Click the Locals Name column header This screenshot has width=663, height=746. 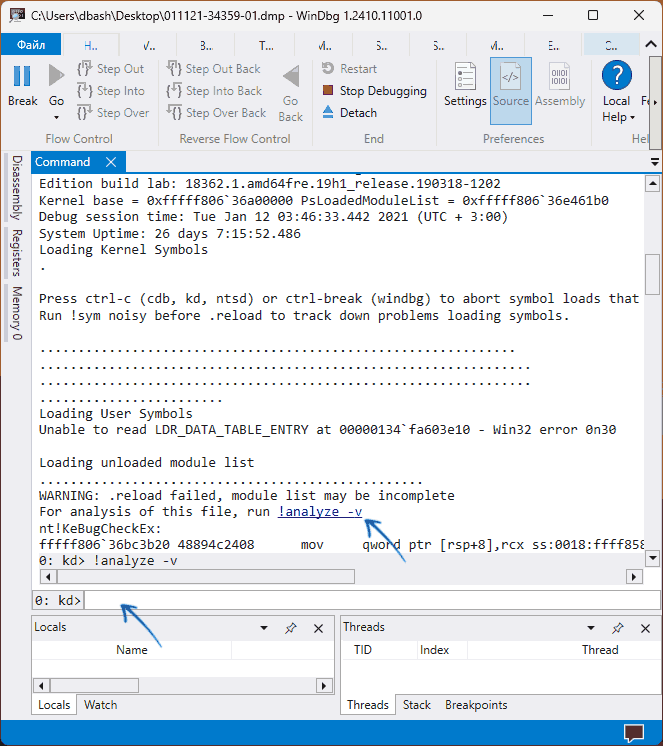132,650
